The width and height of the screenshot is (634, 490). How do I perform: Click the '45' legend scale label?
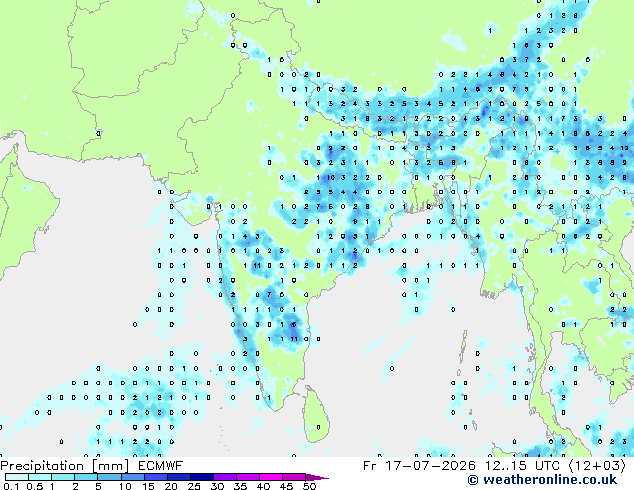tap(286, 486)
